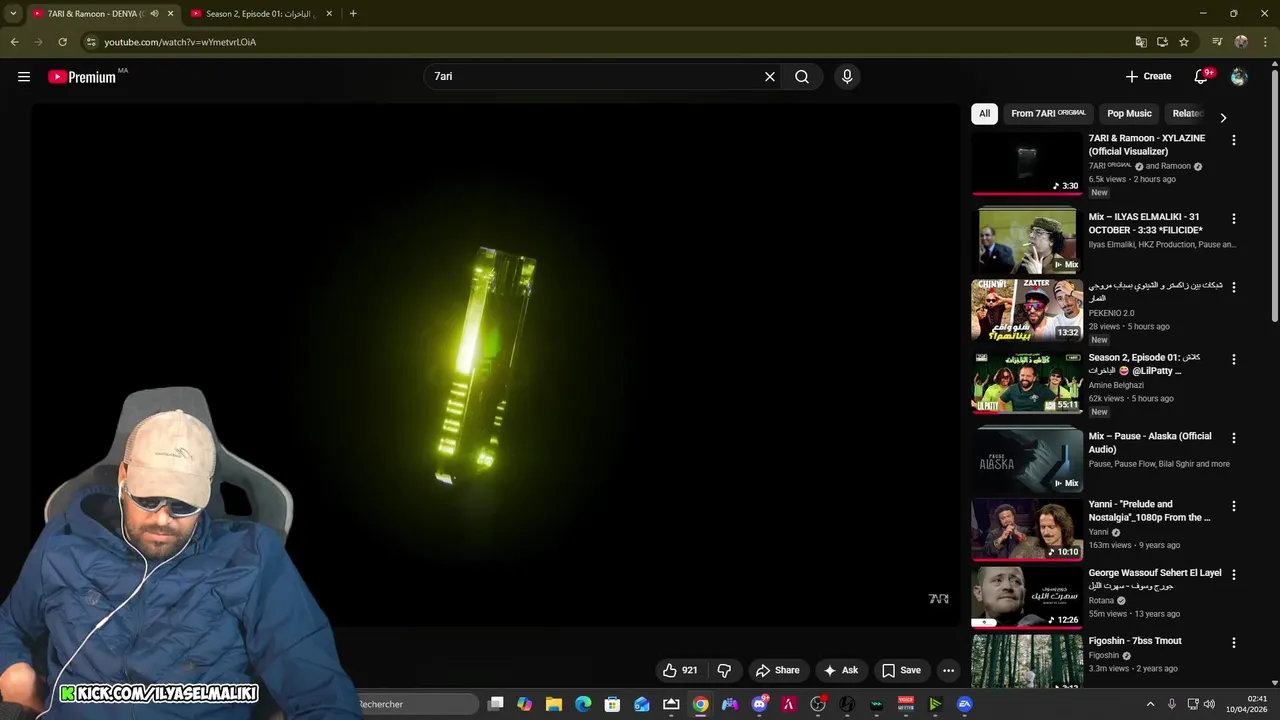Open options menu for PEKENIO 2.0 video

pos(1233,287)
